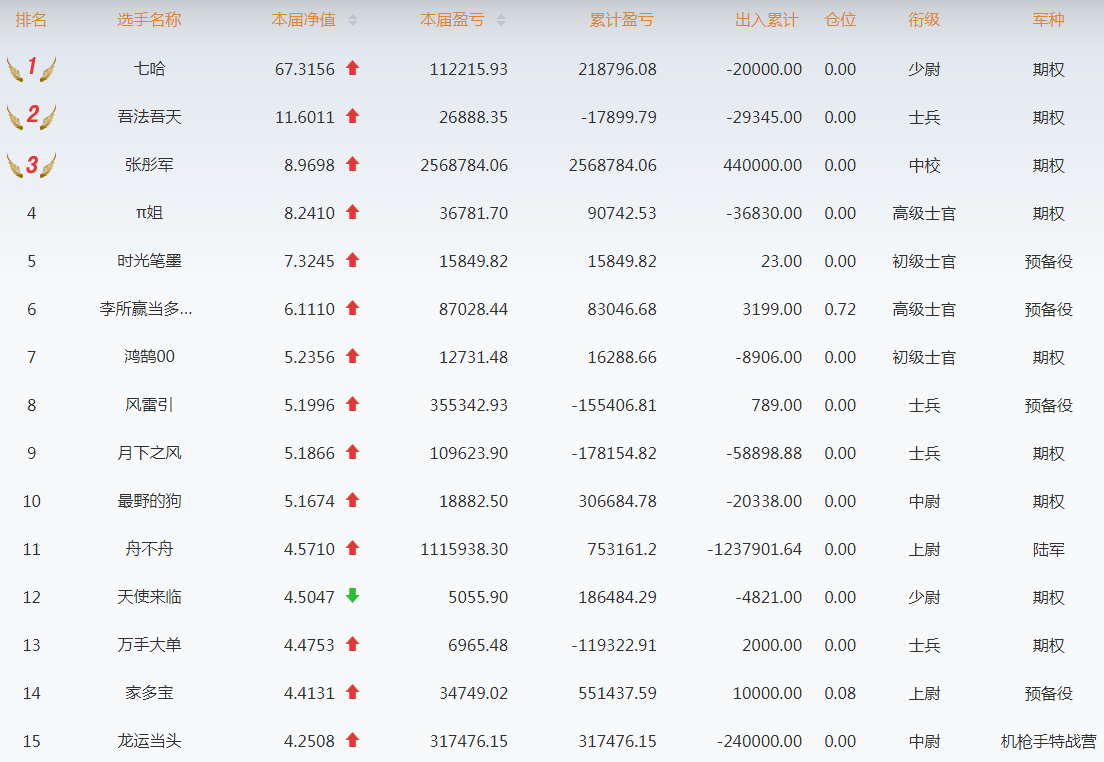
Task: Click the 陆军 branch cell
Action: (1048, 549)
